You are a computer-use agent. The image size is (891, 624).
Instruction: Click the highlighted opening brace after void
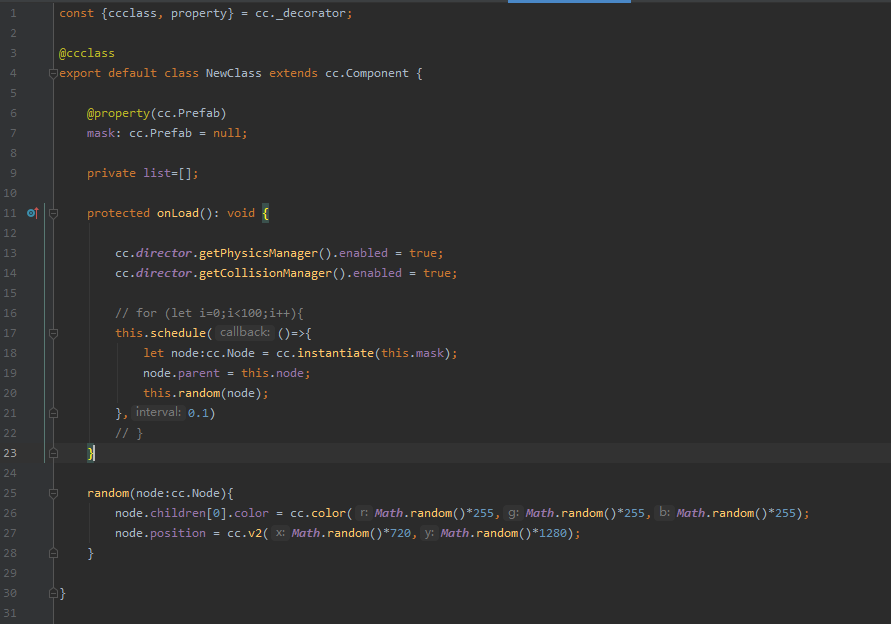point(265,213)
